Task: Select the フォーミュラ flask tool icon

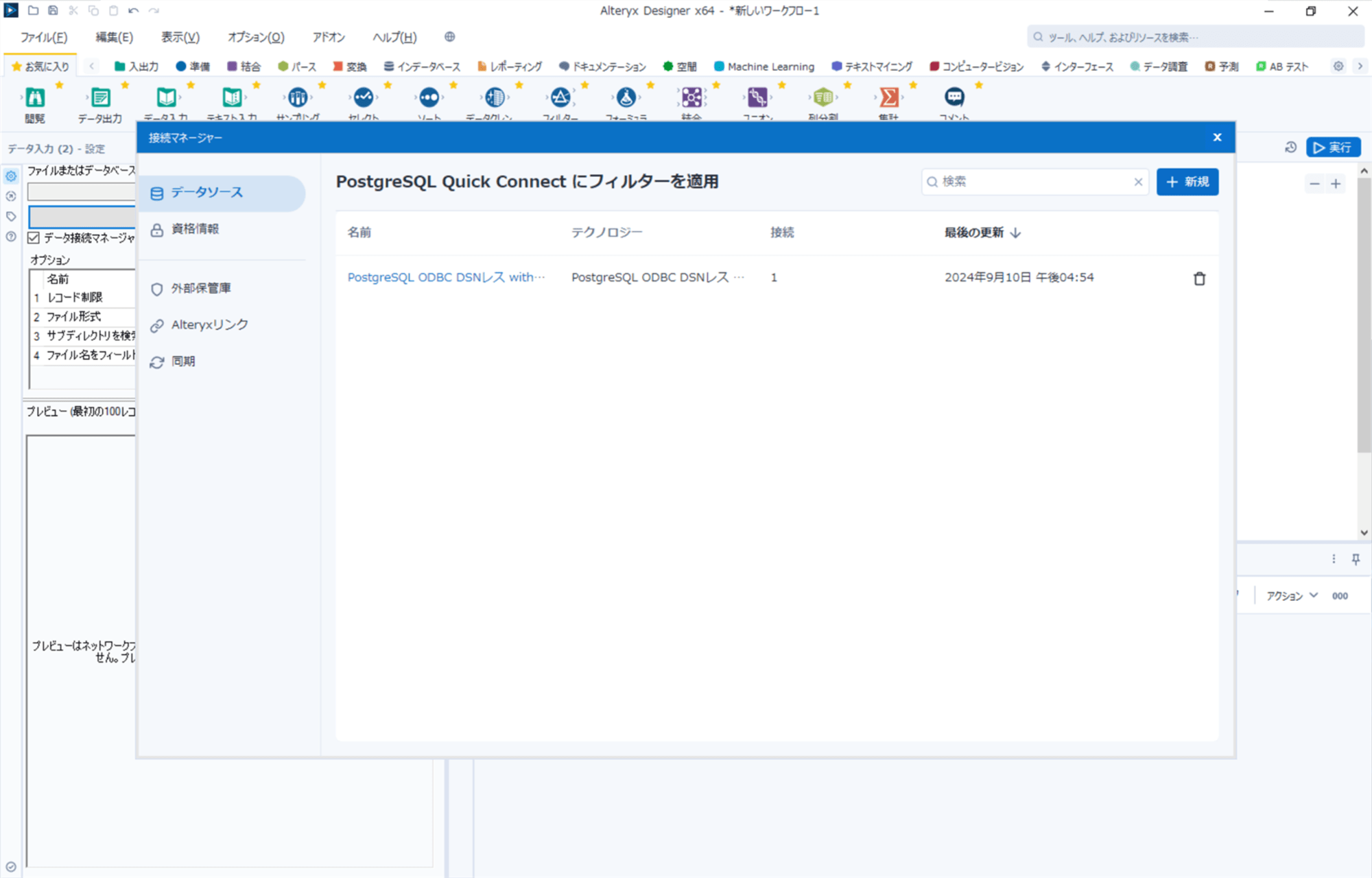Action: [x=626, y=97]
